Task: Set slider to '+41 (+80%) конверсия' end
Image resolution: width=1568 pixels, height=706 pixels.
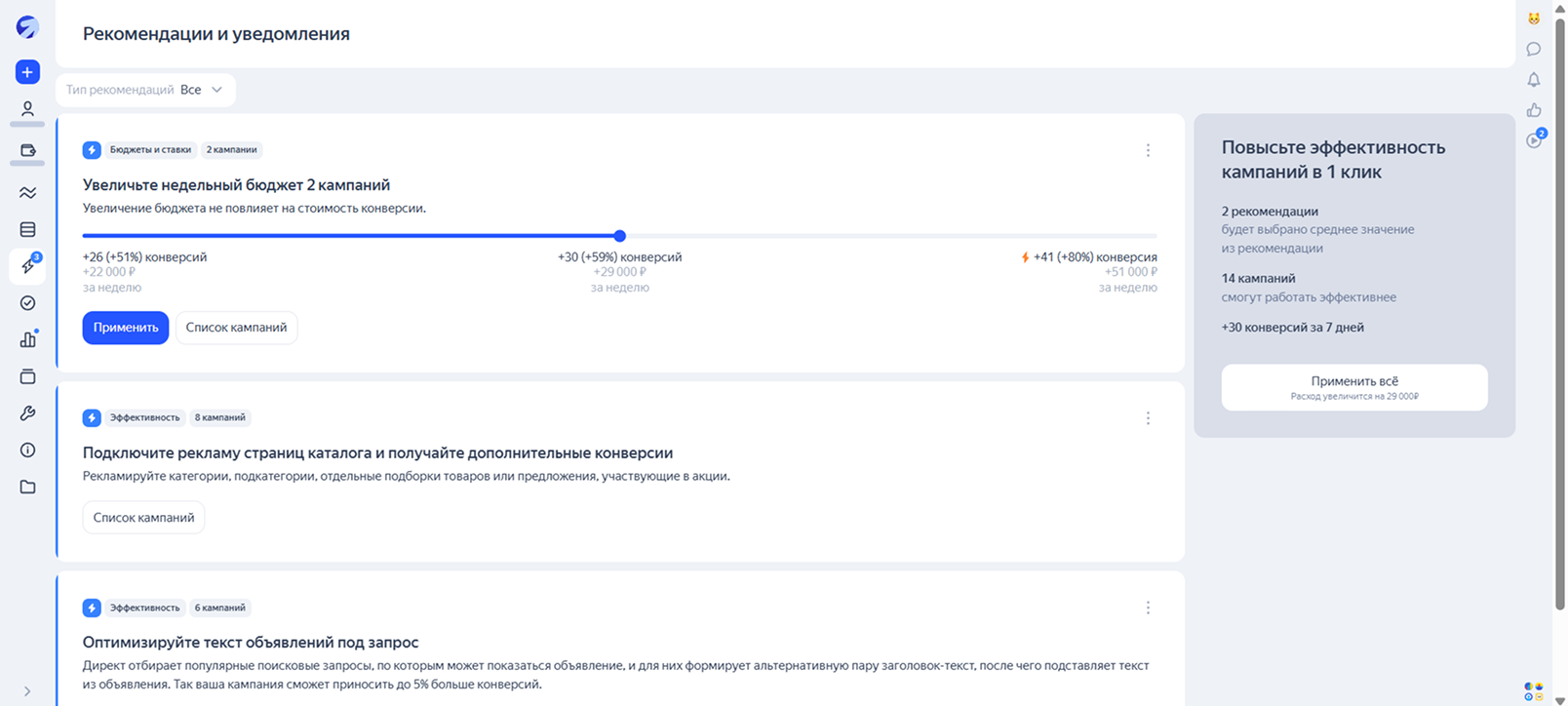Action: coord(1089,257)
